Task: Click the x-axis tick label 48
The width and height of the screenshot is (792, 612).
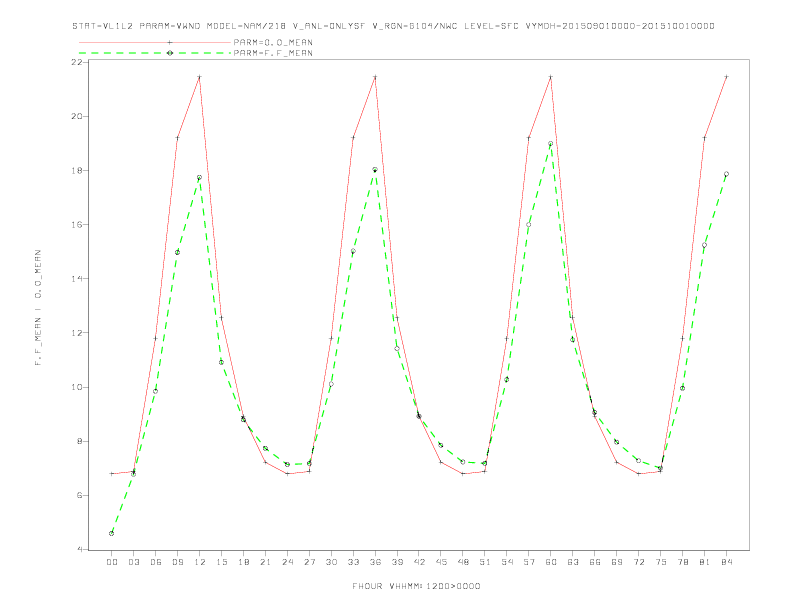Action: [x=463, y=562]
